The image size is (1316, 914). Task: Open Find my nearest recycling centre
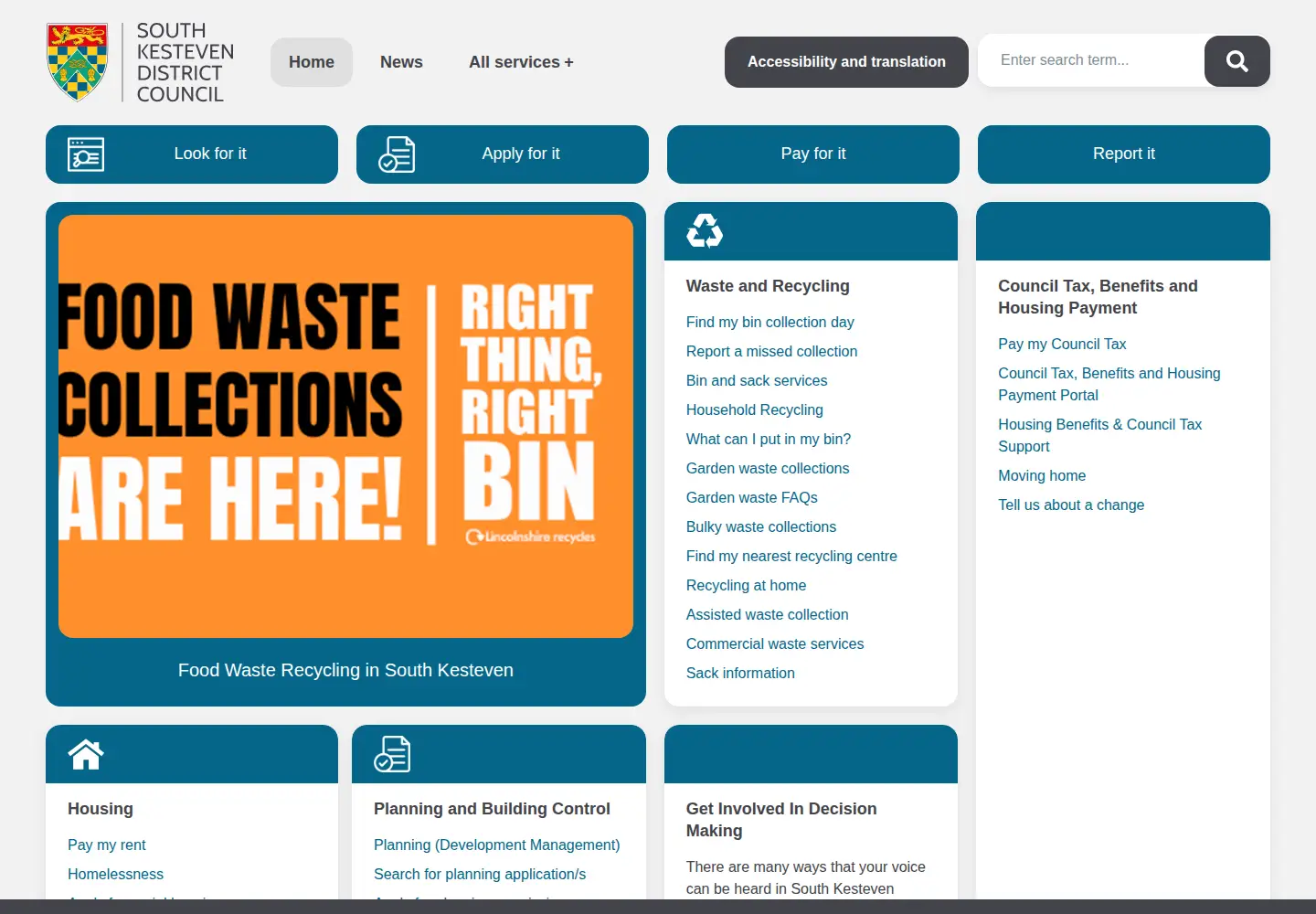point(791,556)
